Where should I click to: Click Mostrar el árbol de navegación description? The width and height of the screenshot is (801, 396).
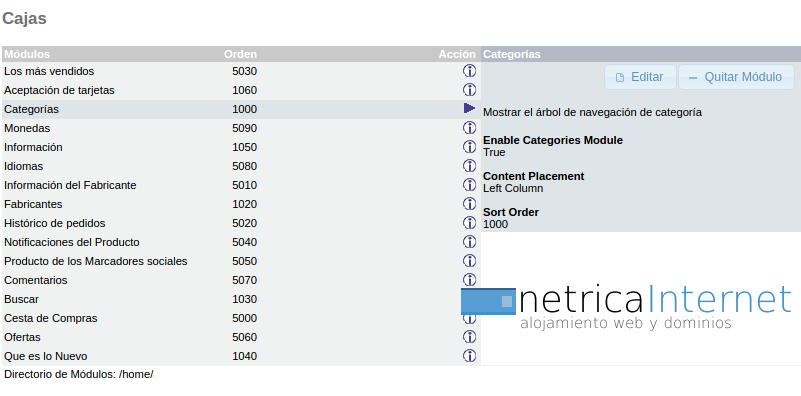592,112
